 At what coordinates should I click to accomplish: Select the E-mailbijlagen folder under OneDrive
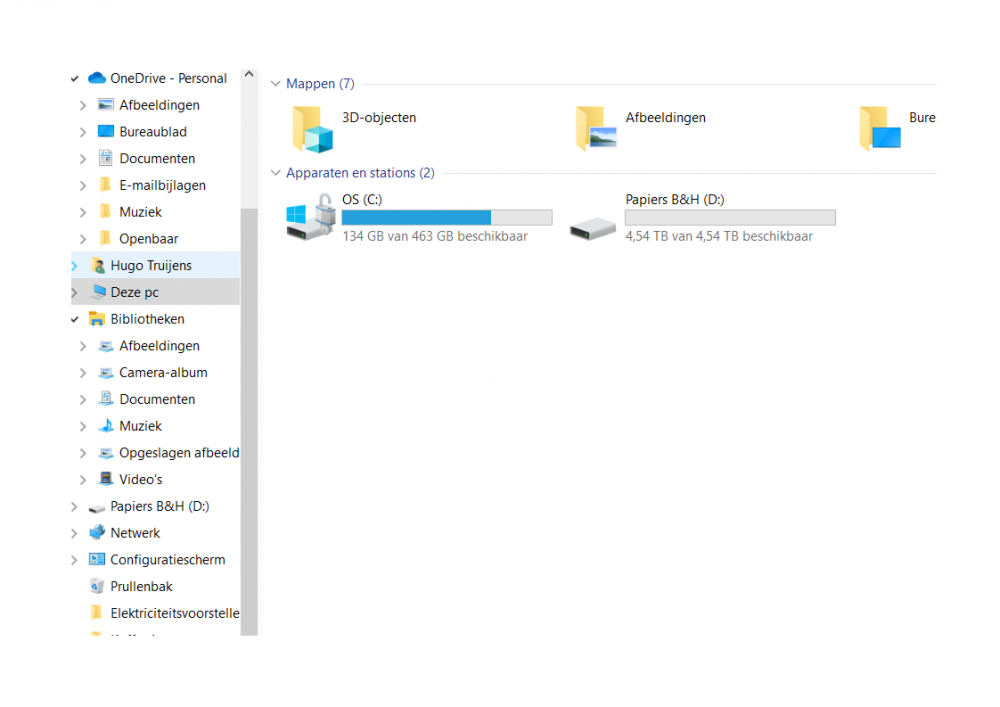pyautogui.click(x=164, y=184)
